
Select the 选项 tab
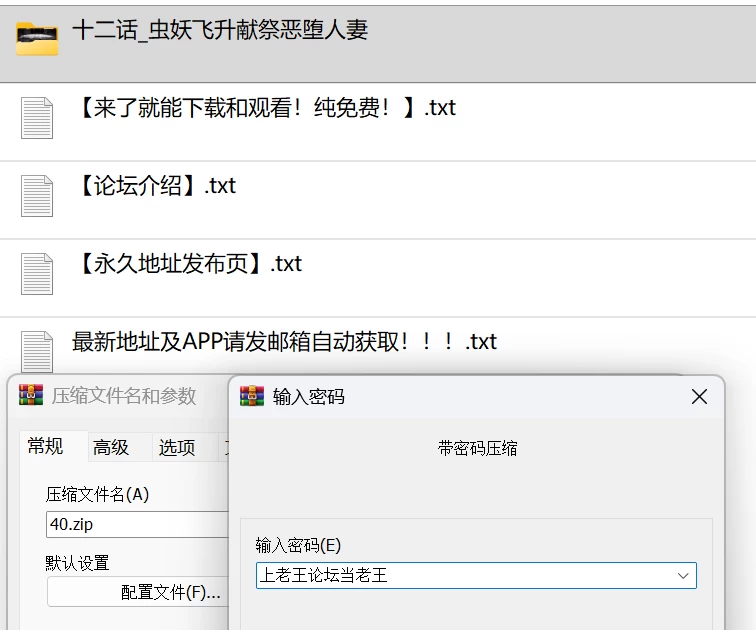click(177, 447)
